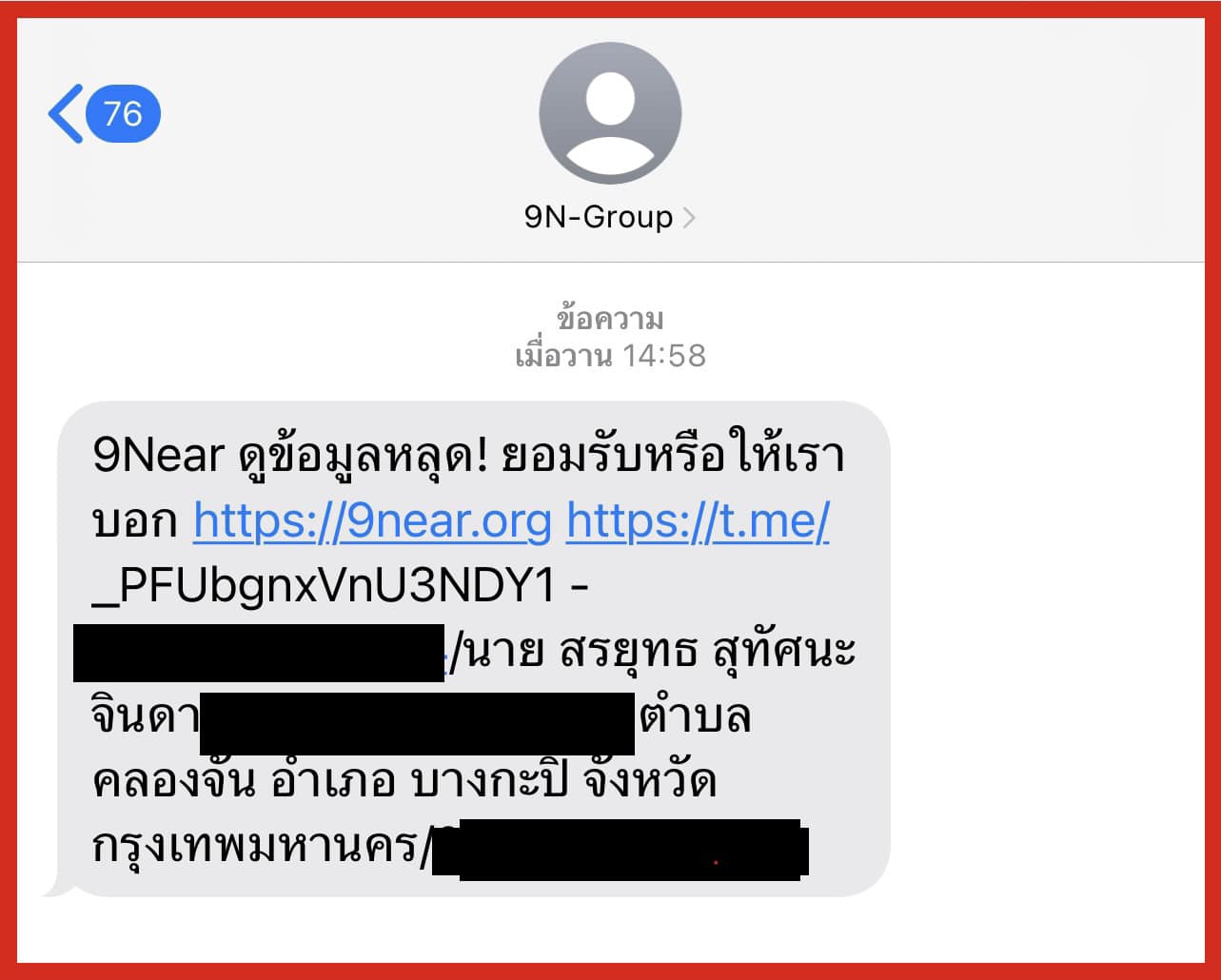
Task: Click the เมื่อวาน 14:58 timestamp
Action: coord(610,356)
